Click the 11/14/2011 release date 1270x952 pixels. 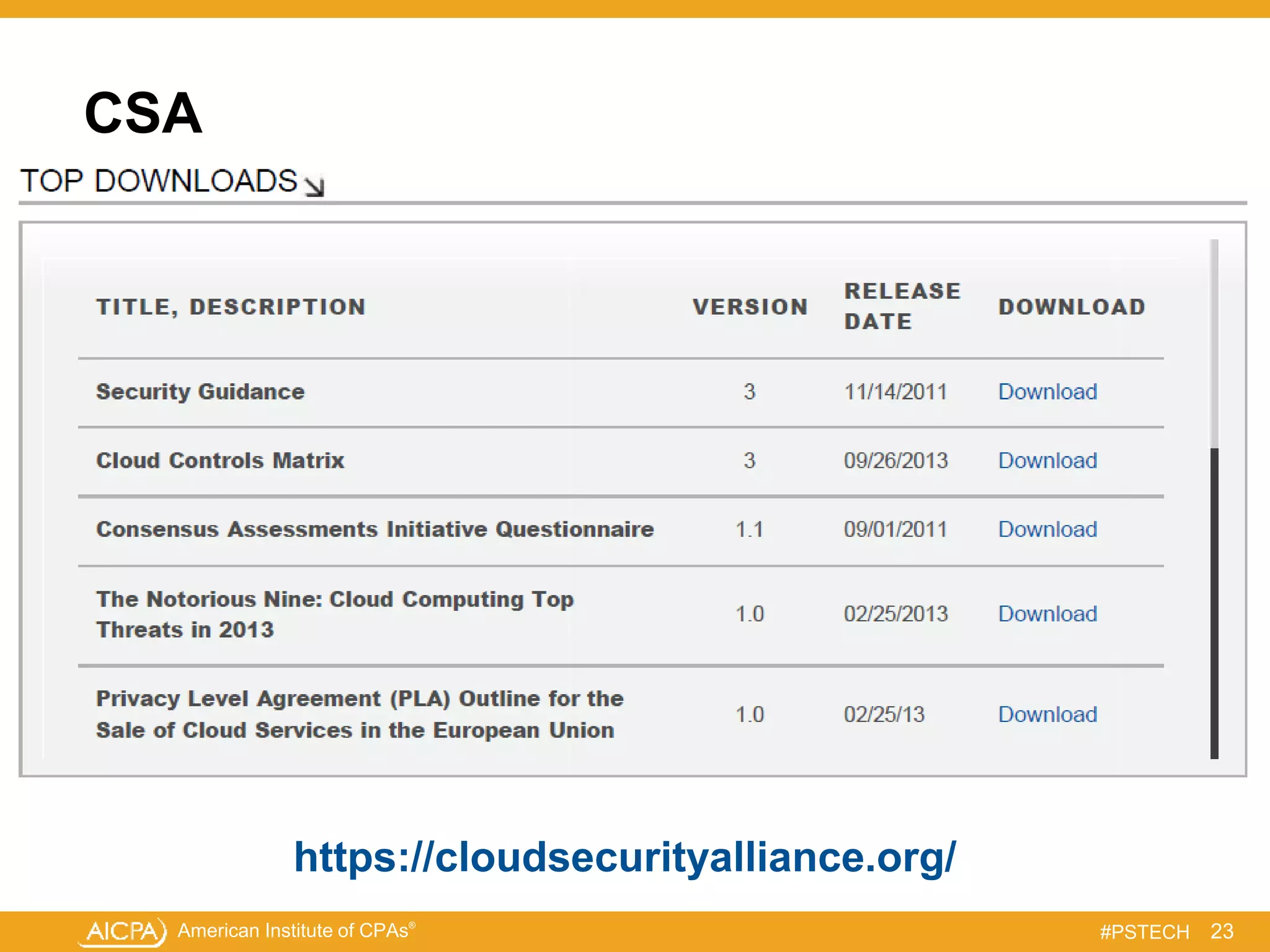[895, 392]
